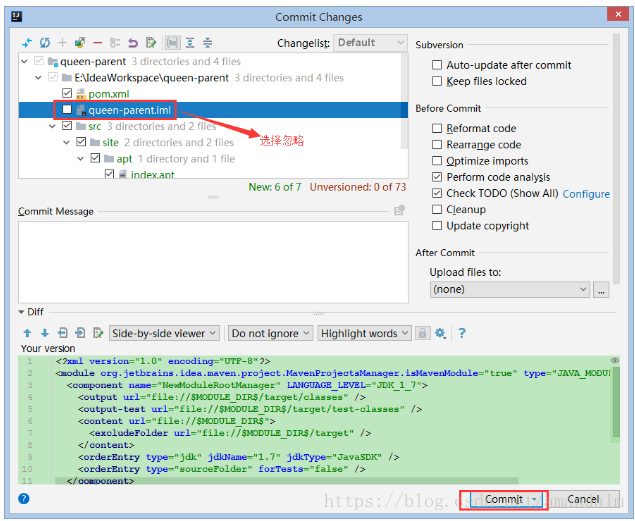Select the pom.xml file row
This screenshot has width=635, height=521.
(x=213, y=94)
